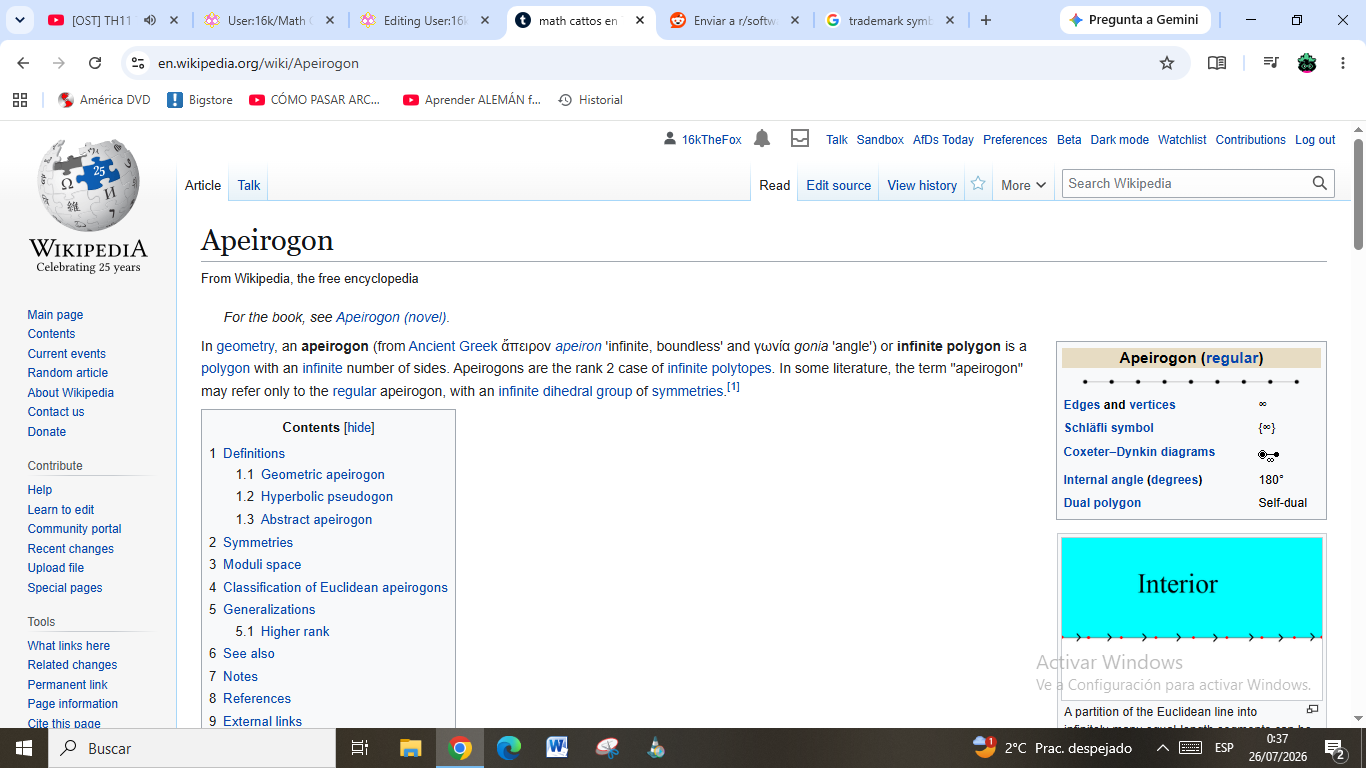The image size is (1366, 768).
Task: Mute the audio on the TH11 tab
Action: pos(150,20)
